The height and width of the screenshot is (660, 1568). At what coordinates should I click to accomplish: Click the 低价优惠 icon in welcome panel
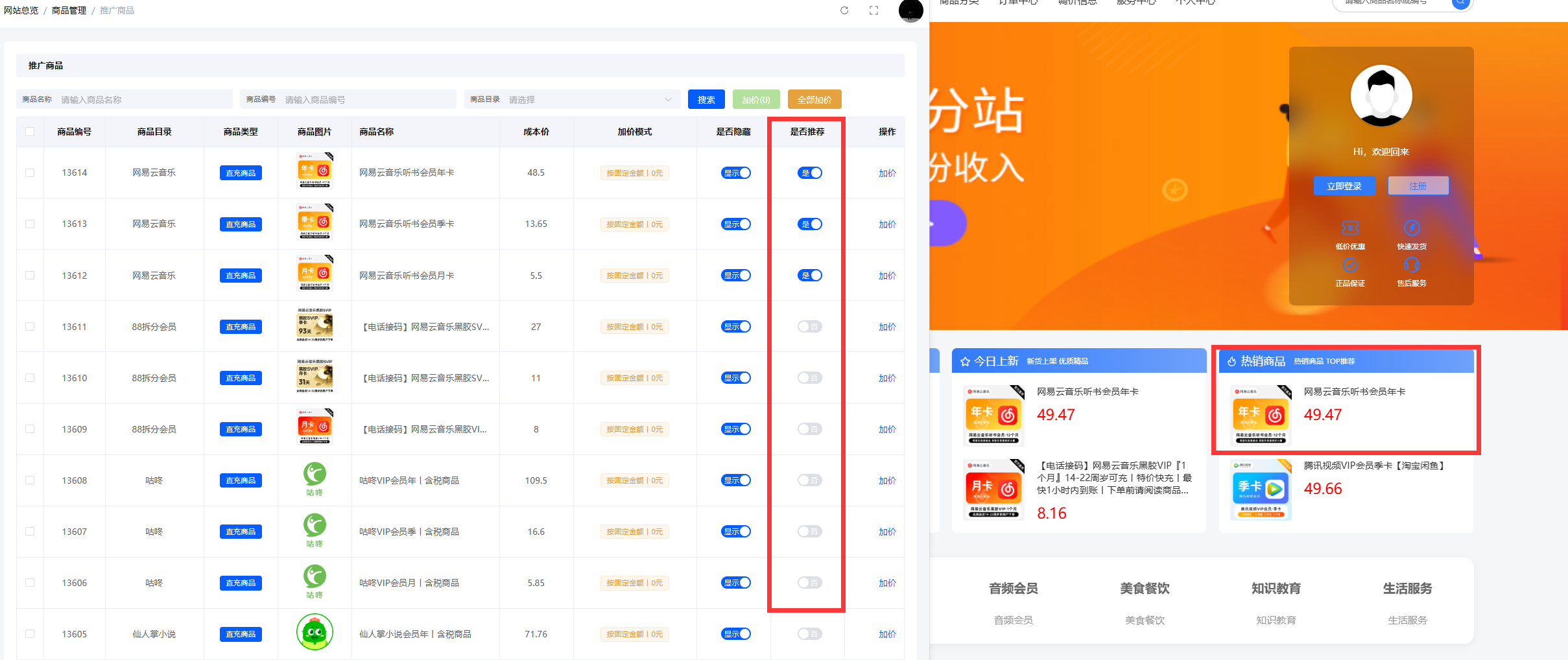pyautogui.click(x=1350, y=228)
